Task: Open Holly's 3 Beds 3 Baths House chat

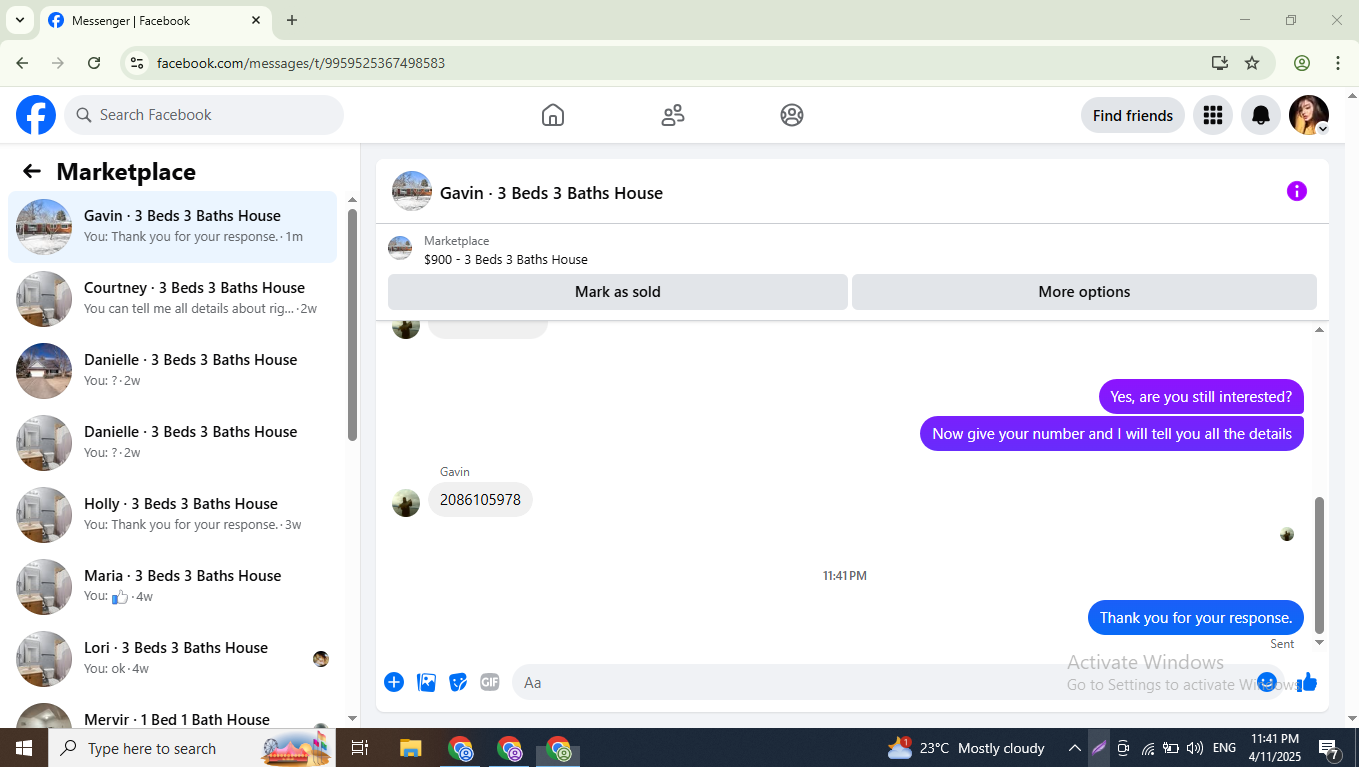Action: (x=173, y=515)
